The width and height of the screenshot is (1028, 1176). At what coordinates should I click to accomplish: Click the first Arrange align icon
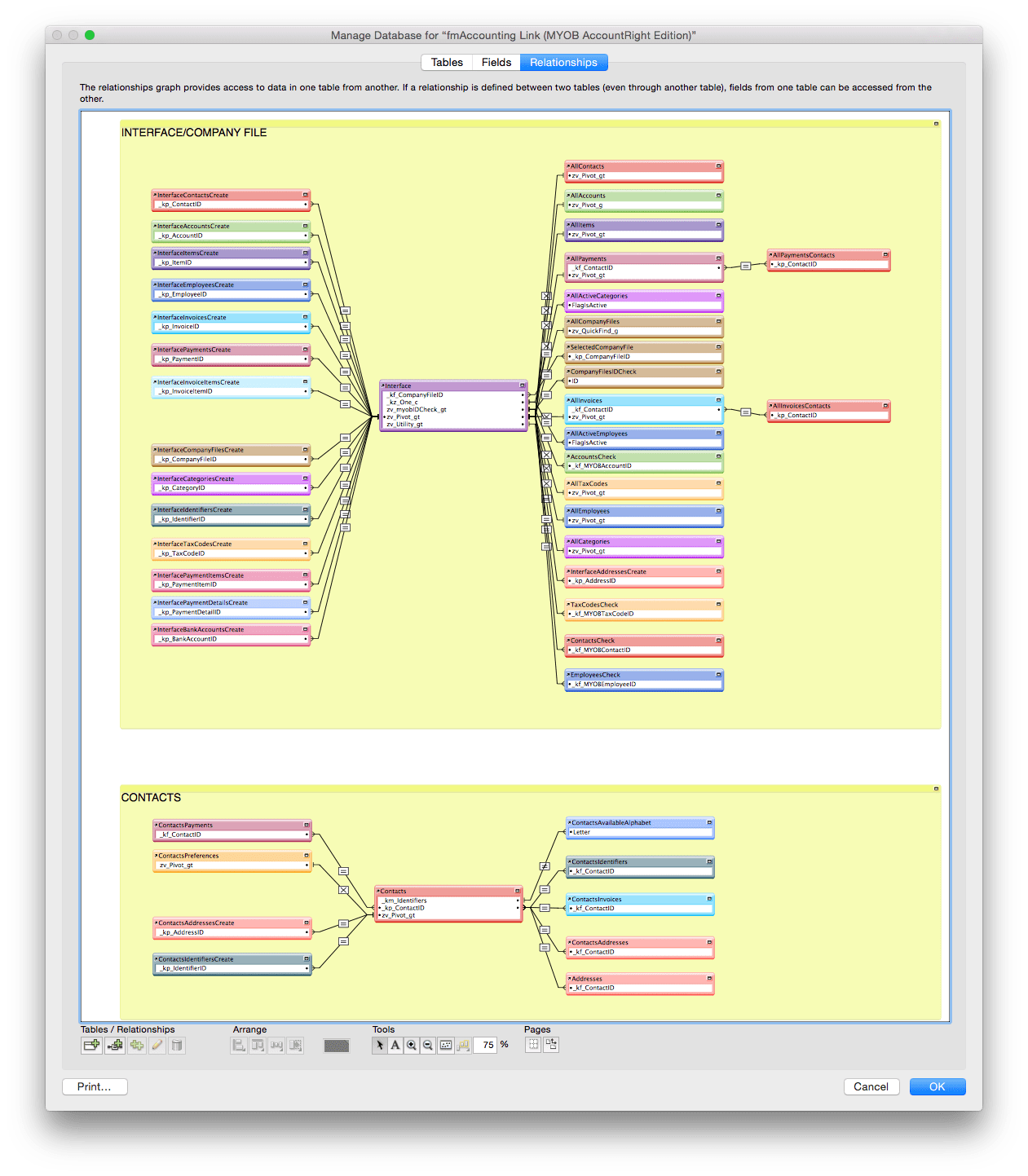pyautogui.click(x=239, y=1045)
